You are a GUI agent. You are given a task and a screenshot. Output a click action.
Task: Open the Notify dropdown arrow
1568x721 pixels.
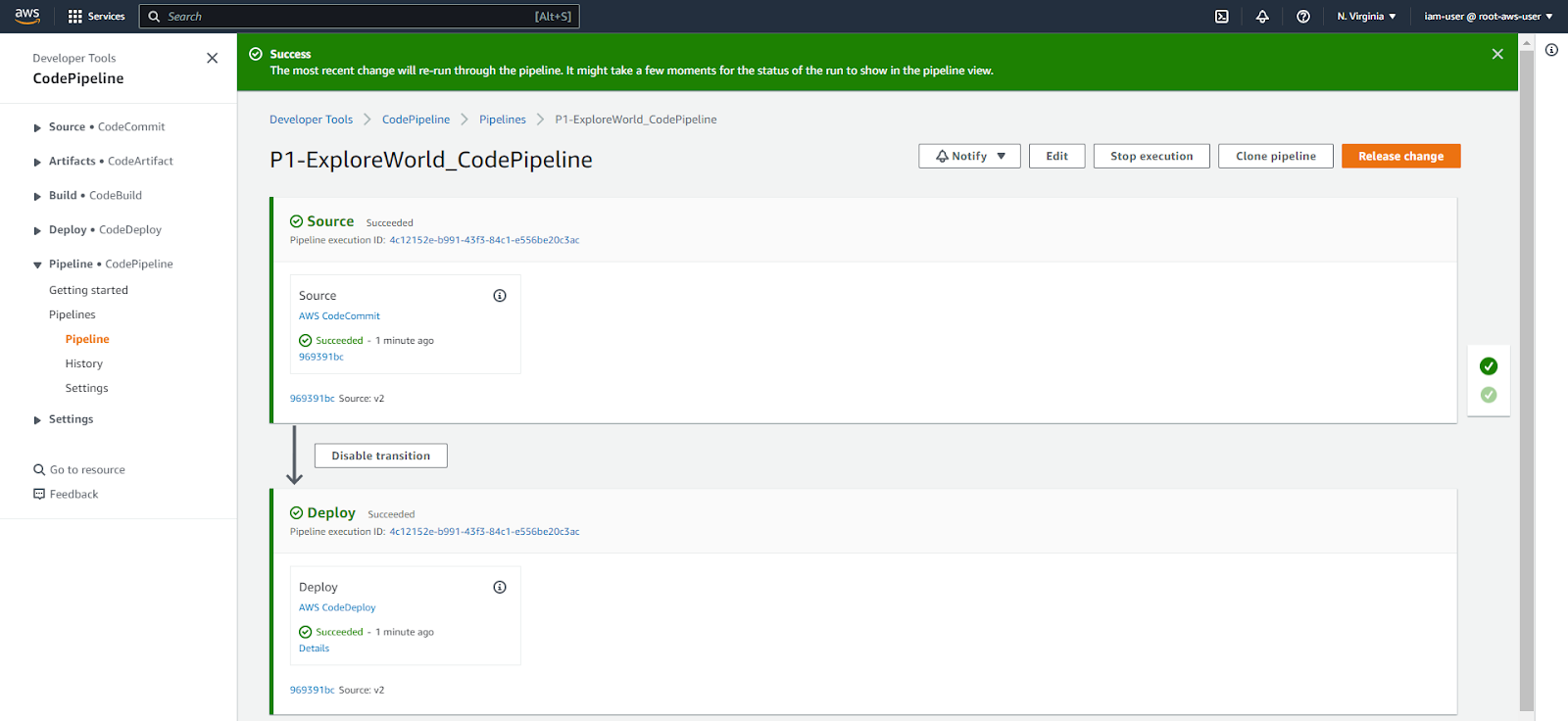(1001, 156)
